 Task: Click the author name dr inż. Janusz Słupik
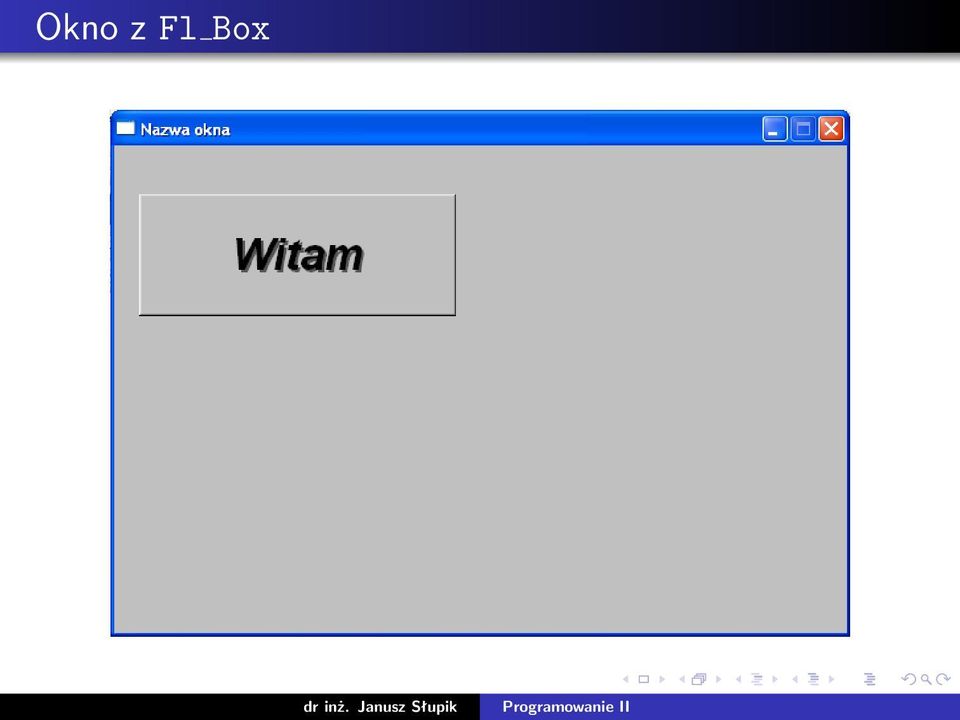coord(380,707)
